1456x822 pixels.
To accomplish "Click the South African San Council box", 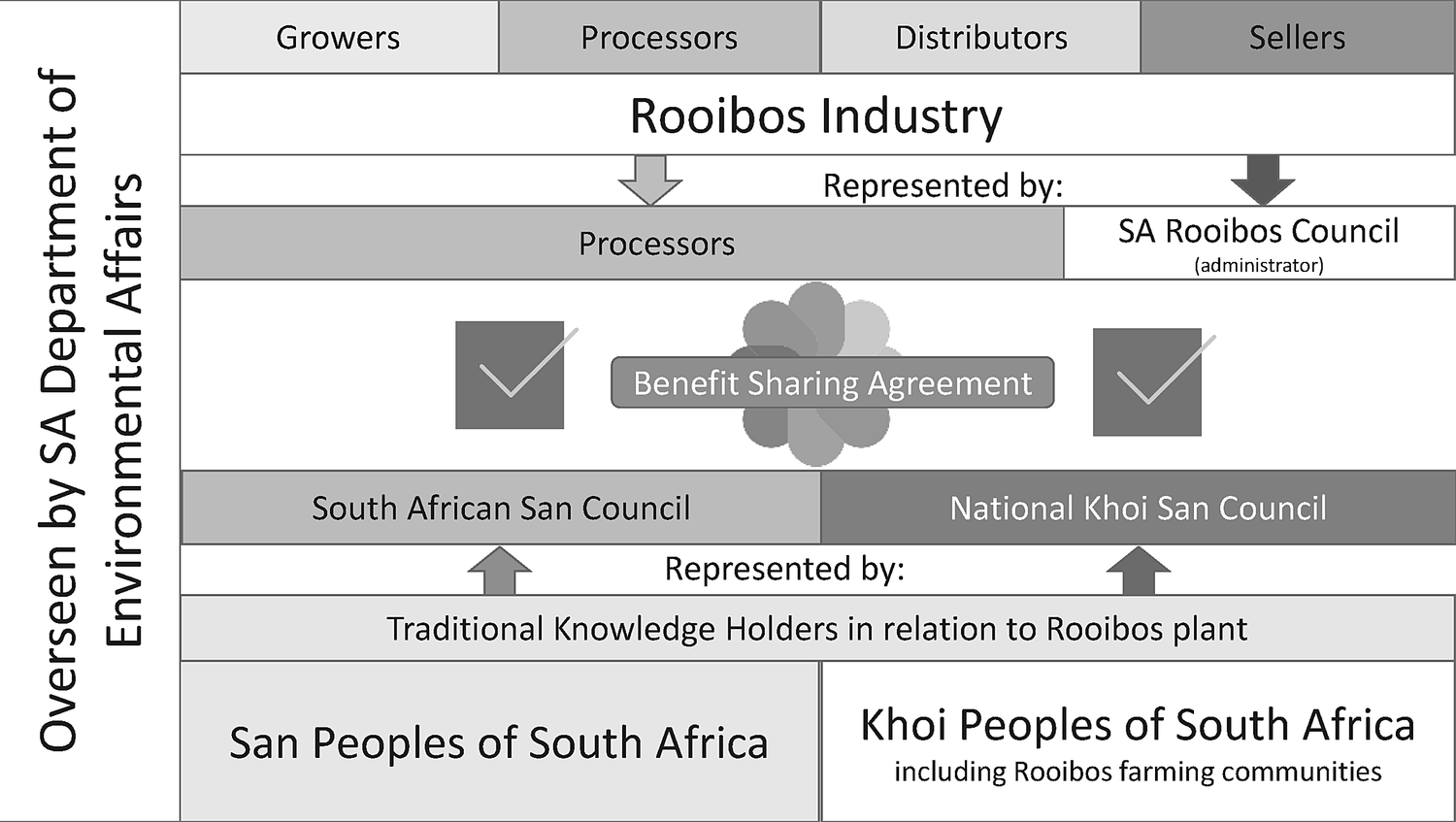I will [x=501, y=508].
